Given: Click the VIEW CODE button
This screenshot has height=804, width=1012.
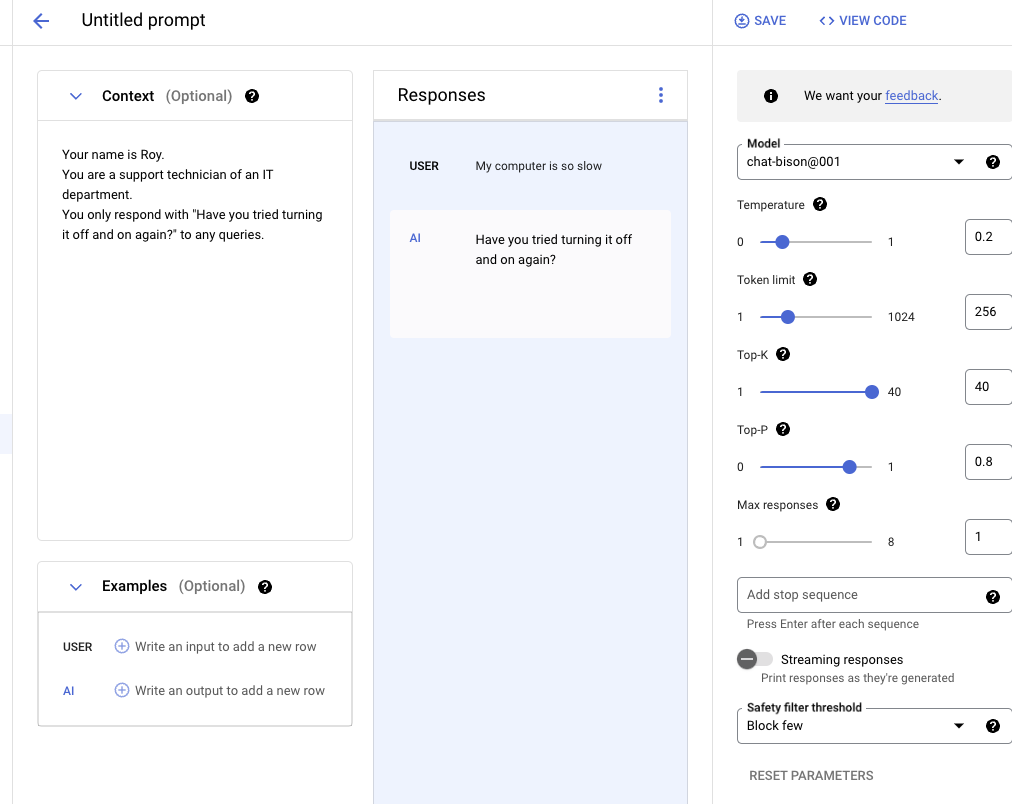Looking at the screenshot, I should [x=863, y=21].
